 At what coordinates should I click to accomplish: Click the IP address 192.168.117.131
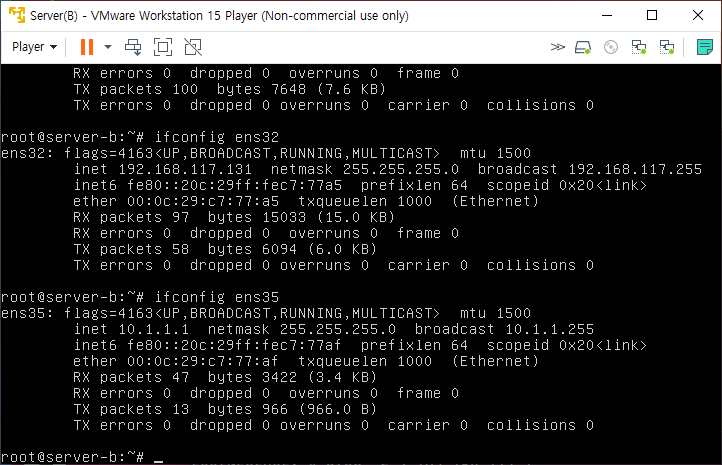(185, 169)
